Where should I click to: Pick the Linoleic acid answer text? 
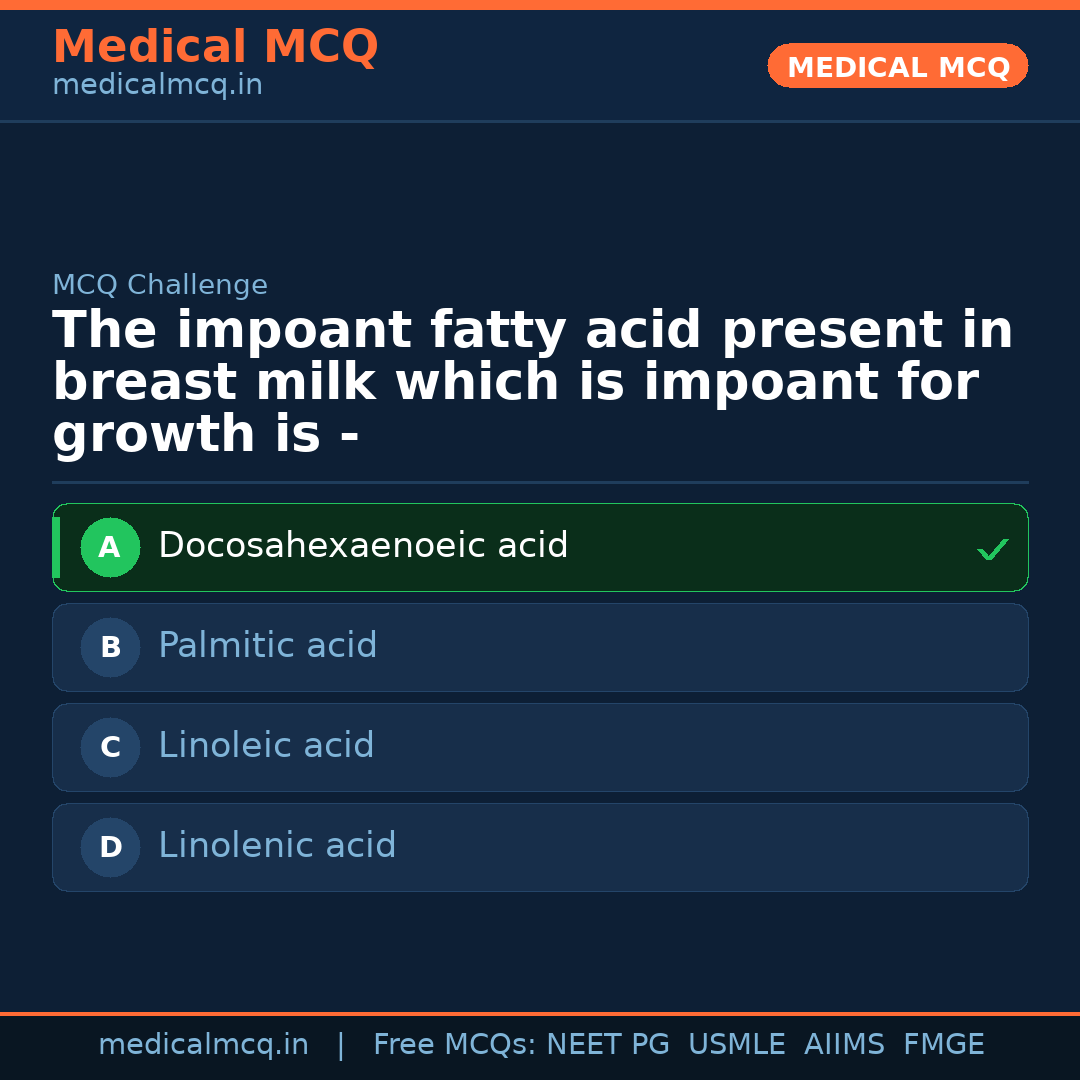tap(266, 746)
